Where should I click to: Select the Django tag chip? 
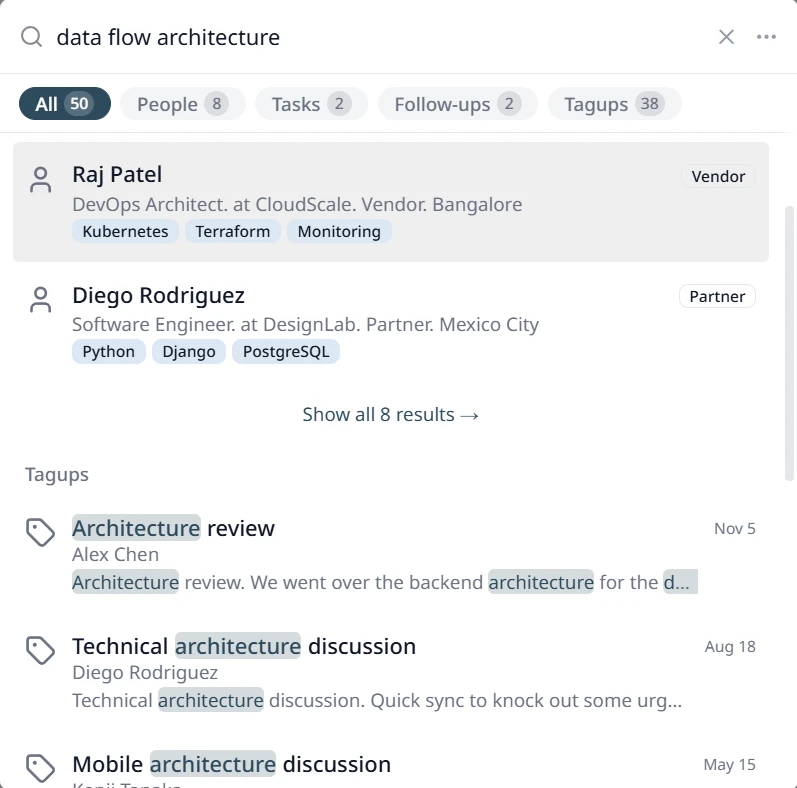(189, 351)
